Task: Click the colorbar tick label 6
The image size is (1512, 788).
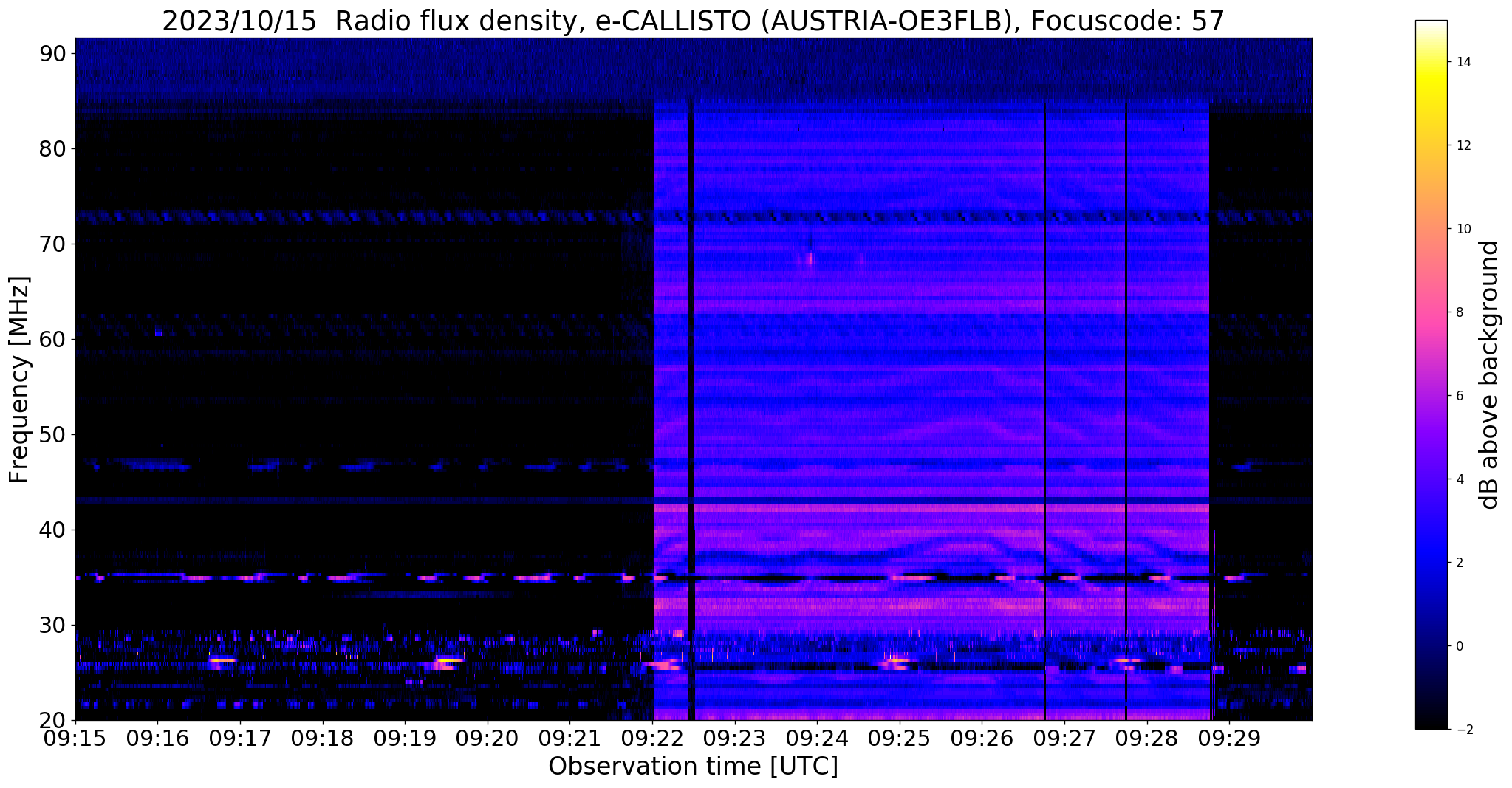Action: (1459, 396)
